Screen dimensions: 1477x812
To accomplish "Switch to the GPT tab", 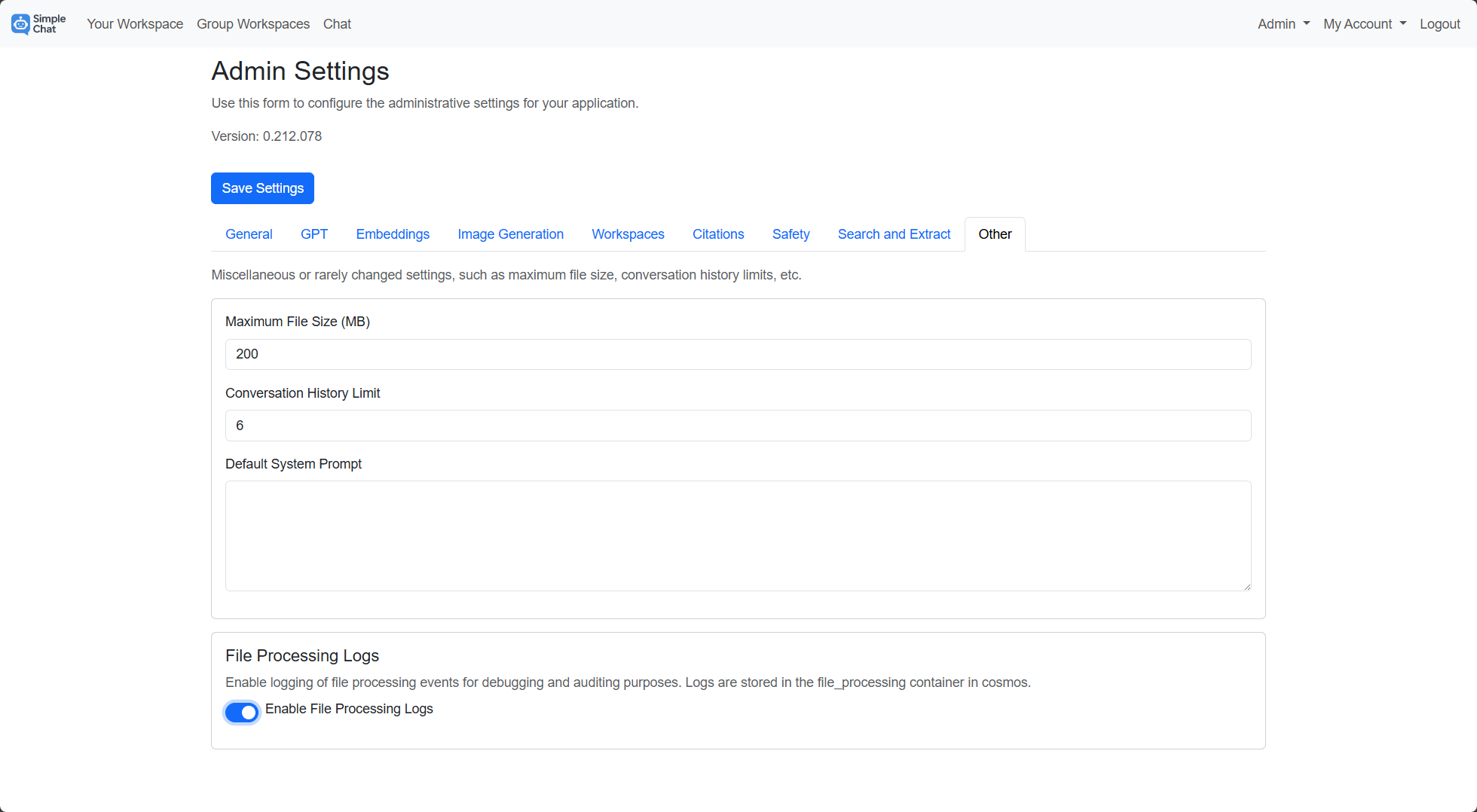I will (x=314, y=234).
